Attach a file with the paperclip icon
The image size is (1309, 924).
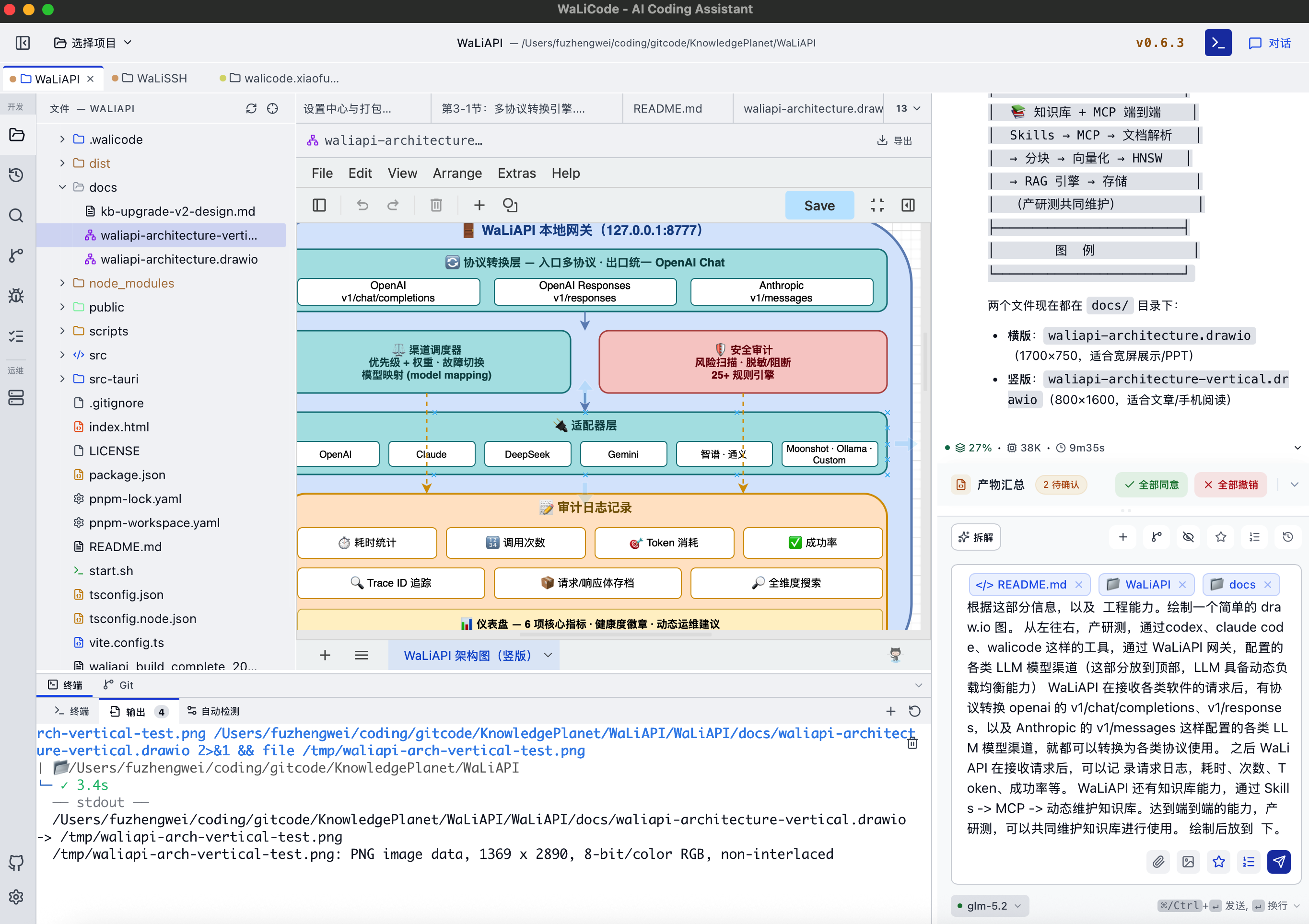point(1158,862)
